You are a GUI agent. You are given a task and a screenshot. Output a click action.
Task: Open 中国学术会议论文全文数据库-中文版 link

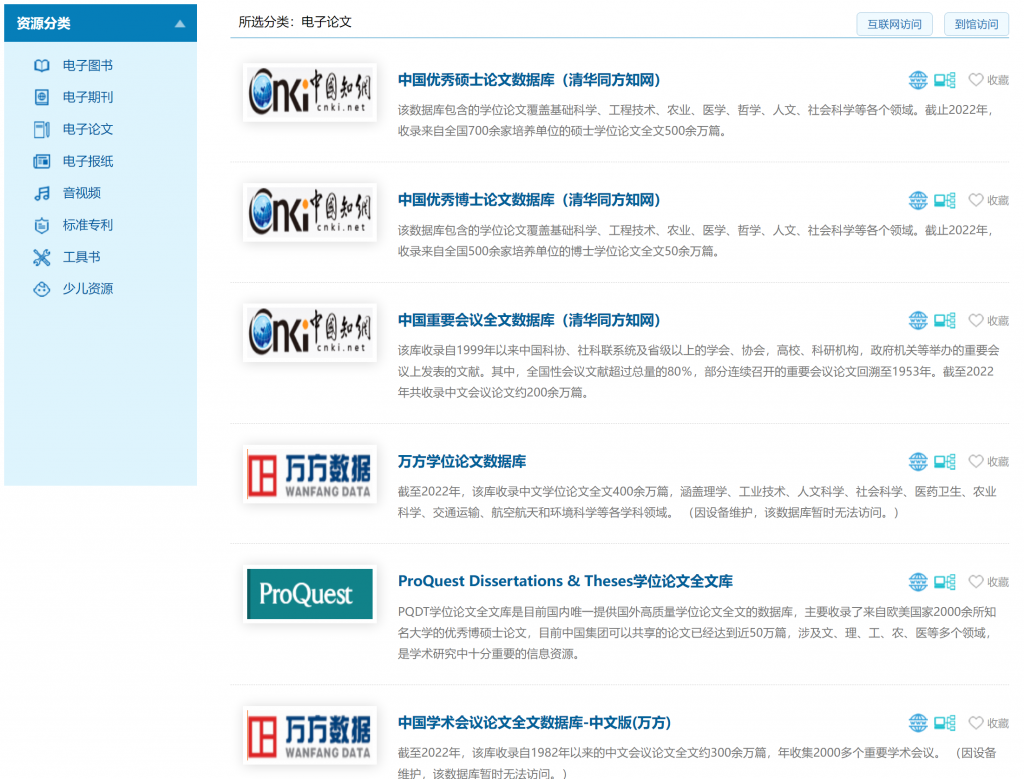(534, 723)
